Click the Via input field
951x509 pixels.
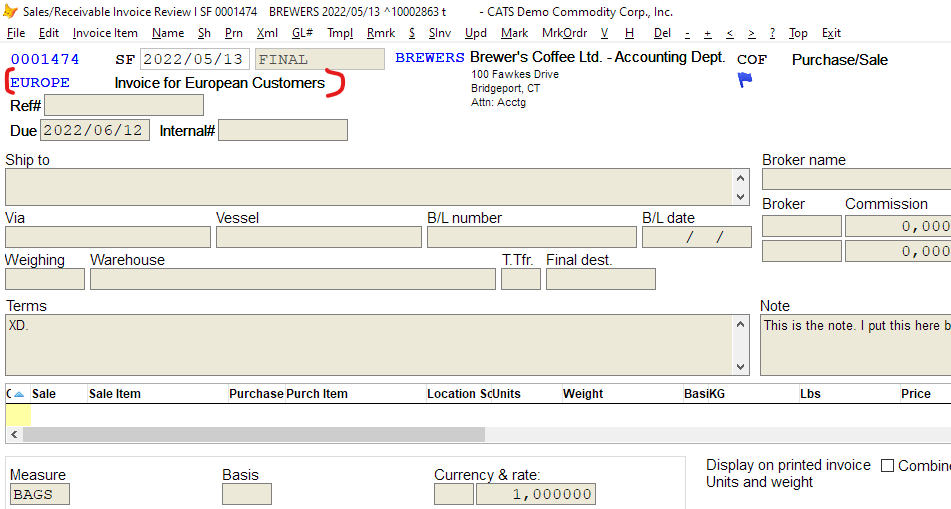point(108,237)
